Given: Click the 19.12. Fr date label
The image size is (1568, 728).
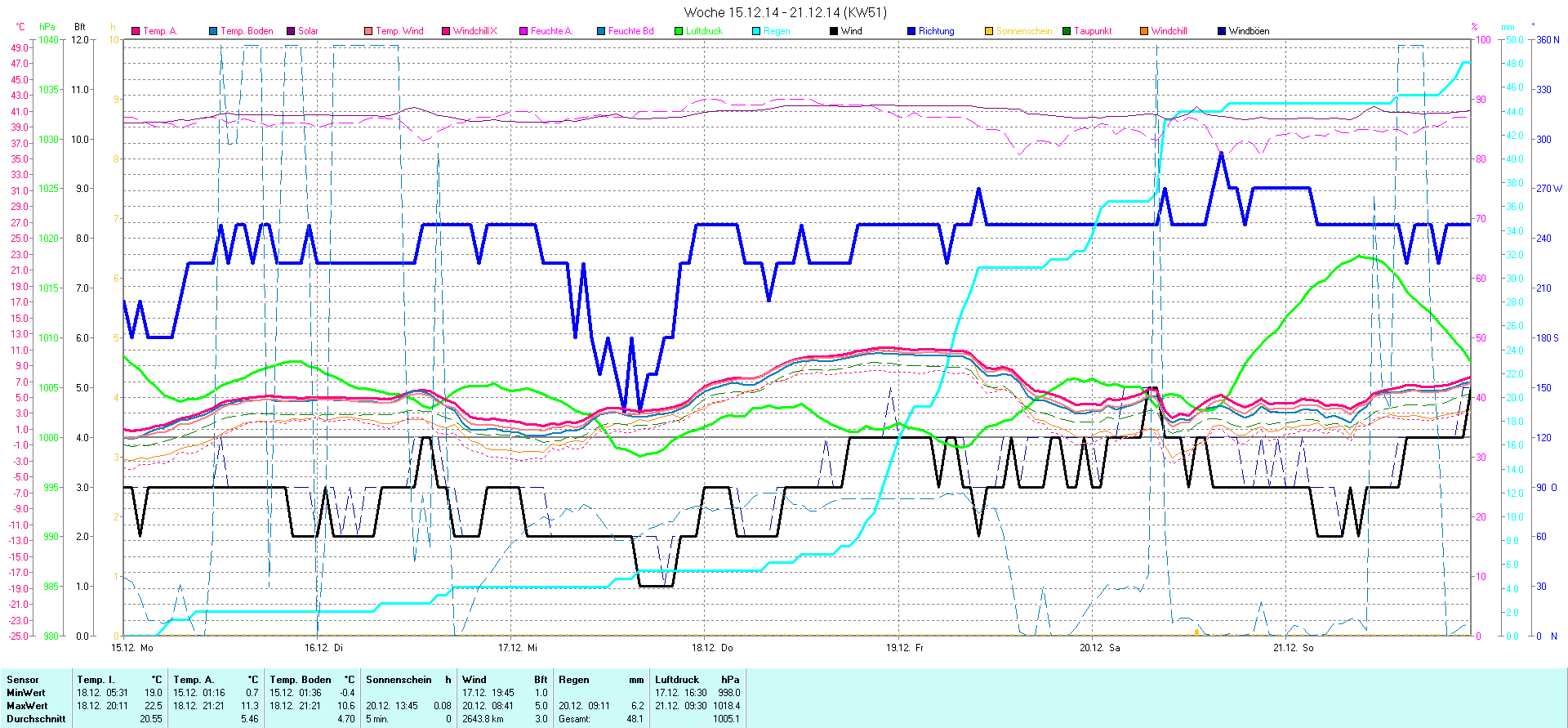Looking at the screenshot, I should (x=905, y=647).
